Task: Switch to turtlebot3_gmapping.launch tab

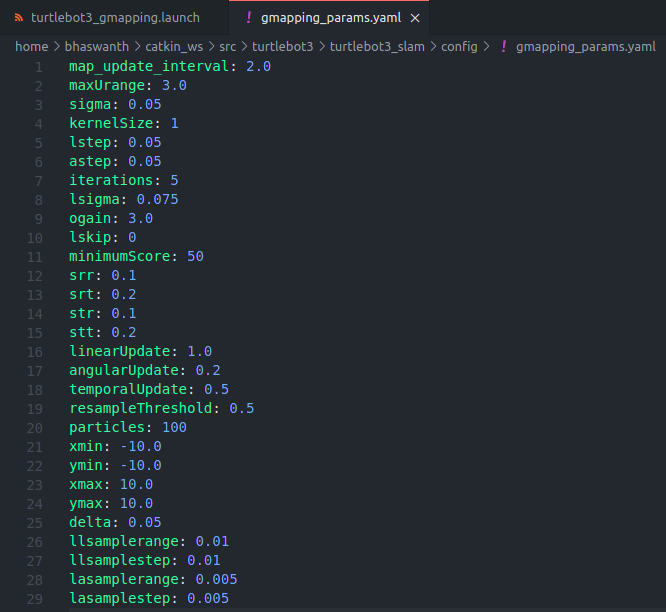Action: 114,18
